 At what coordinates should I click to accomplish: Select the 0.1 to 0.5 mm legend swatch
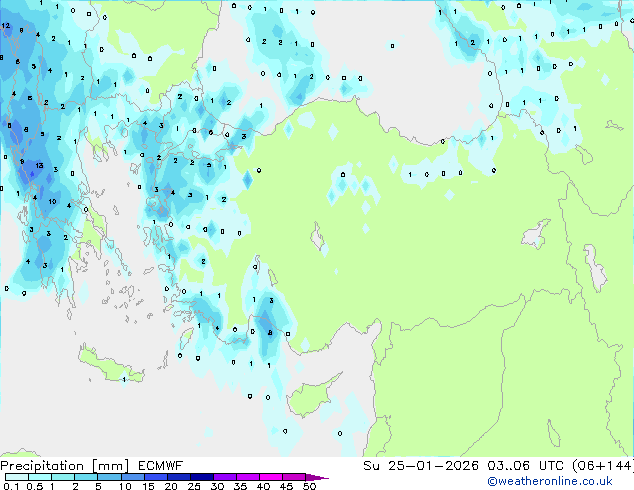point(17,477)
